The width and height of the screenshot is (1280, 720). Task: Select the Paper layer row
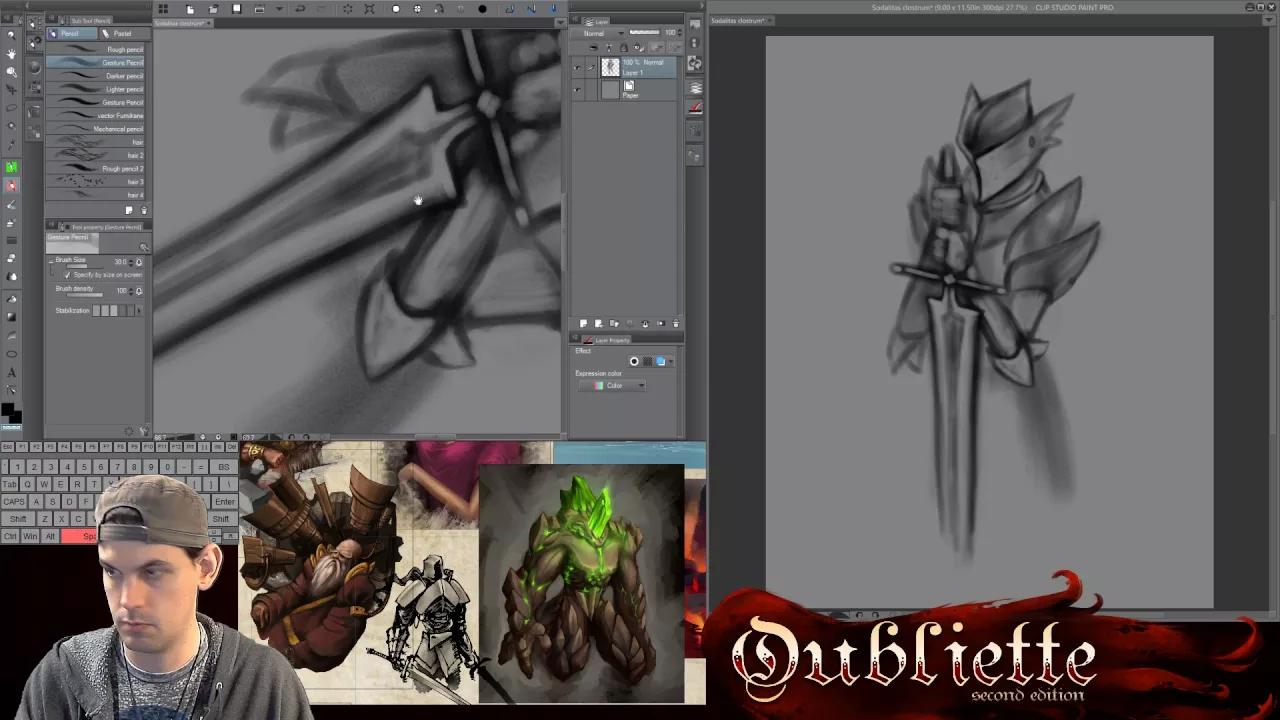click(x=626, y=89)
